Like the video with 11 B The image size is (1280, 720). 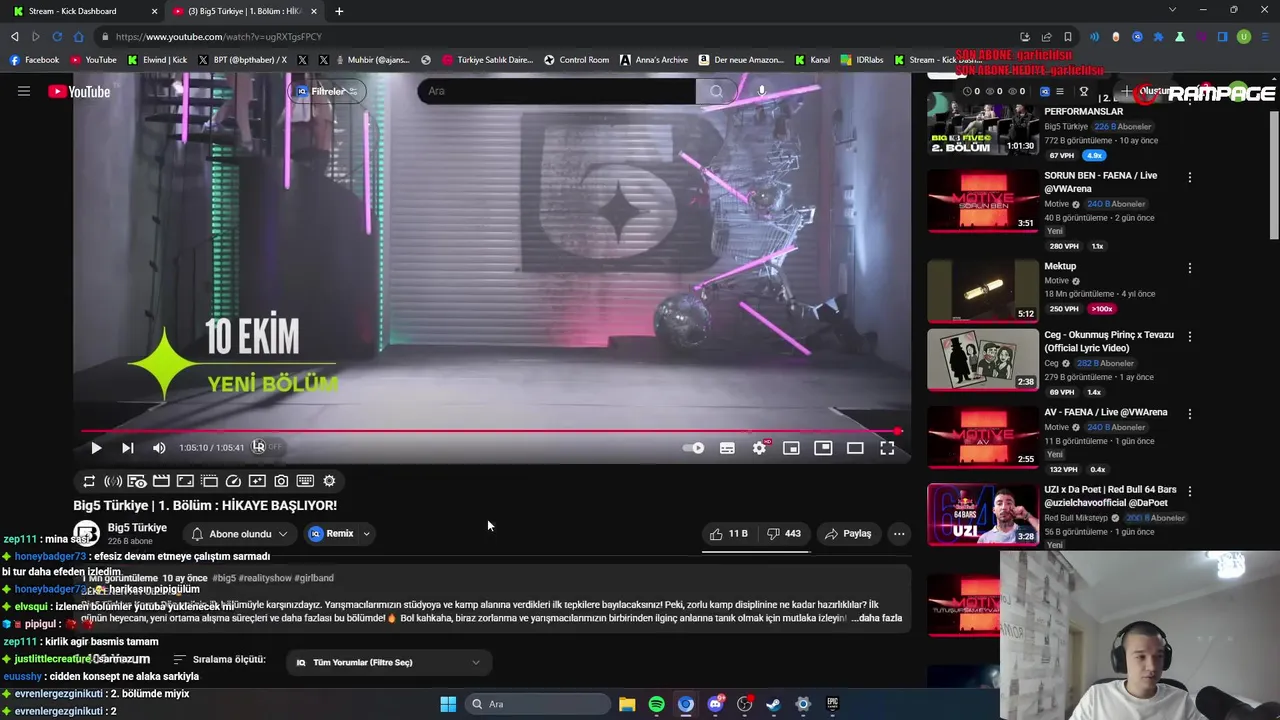(x=729, y=534)
